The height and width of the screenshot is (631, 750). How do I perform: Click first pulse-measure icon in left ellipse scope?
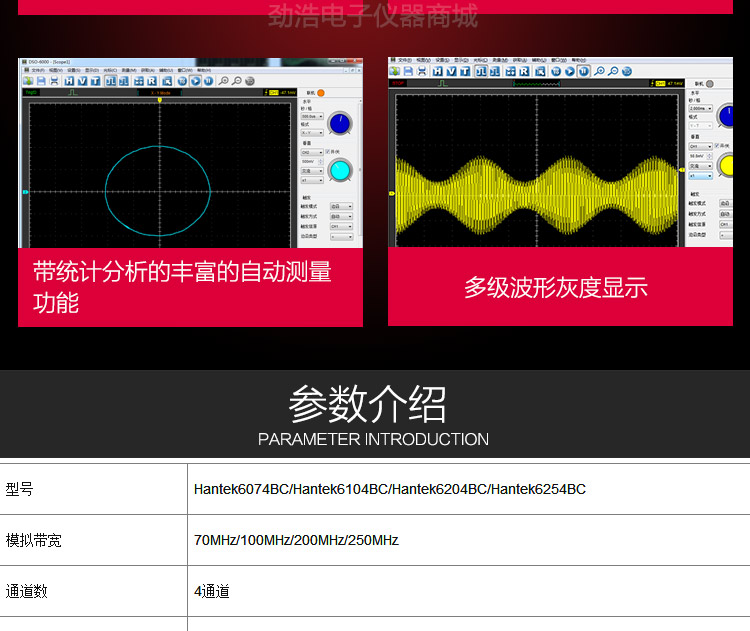[110, 81]
